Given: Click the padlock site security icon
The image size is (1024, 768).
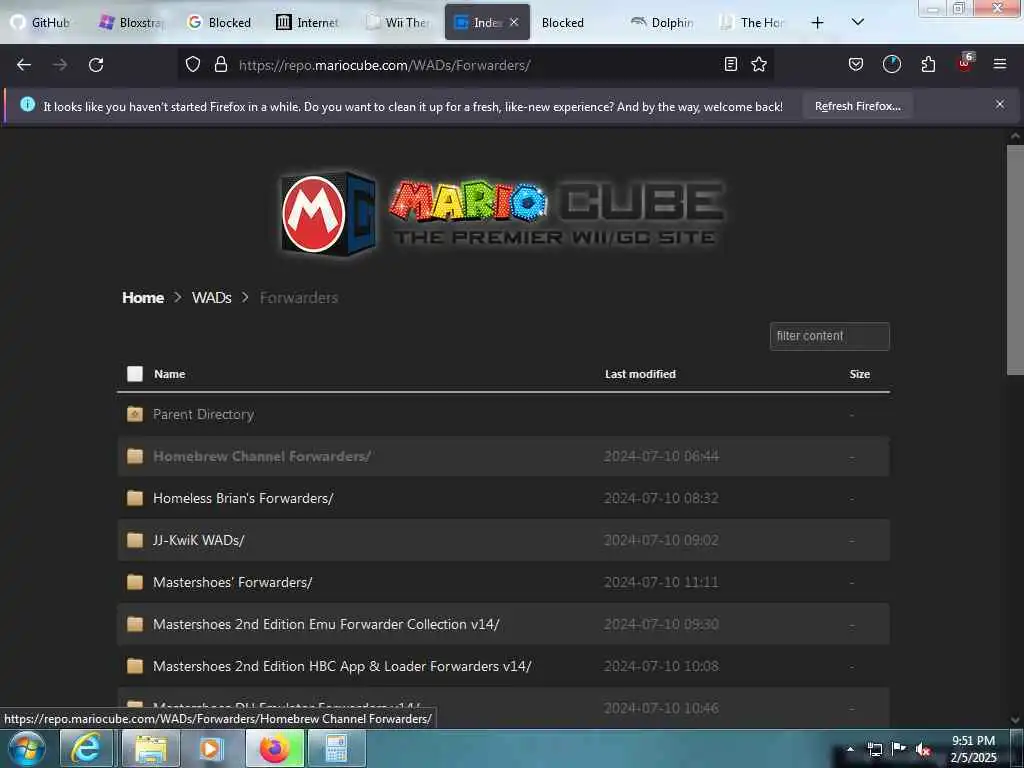Looking at the screenshot, I should [221, 64].
